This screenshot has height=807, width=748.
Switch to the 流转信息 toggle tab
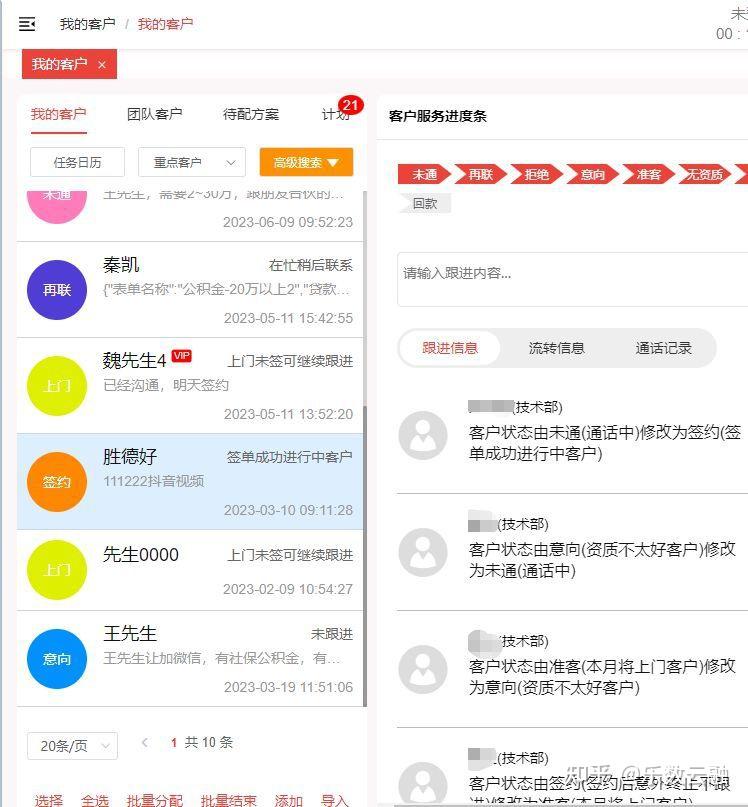[557, 348]
